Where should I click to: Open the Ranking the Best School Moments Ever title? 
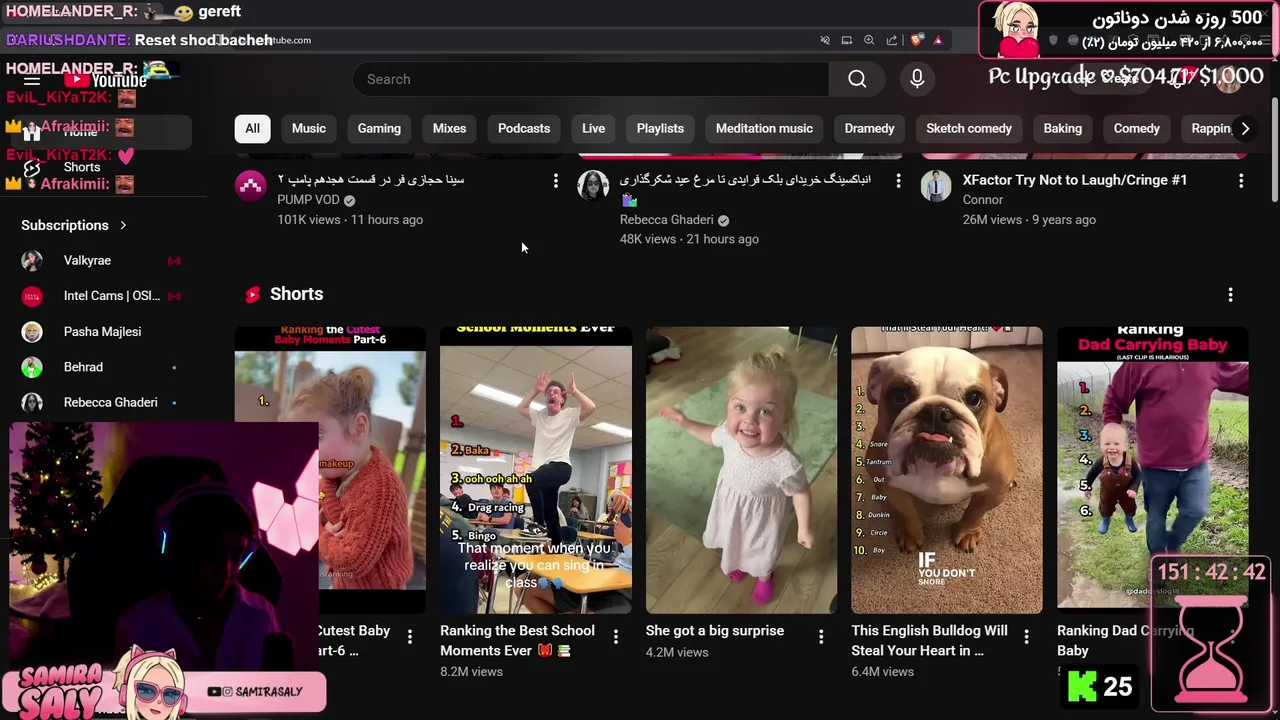[517, 640]
